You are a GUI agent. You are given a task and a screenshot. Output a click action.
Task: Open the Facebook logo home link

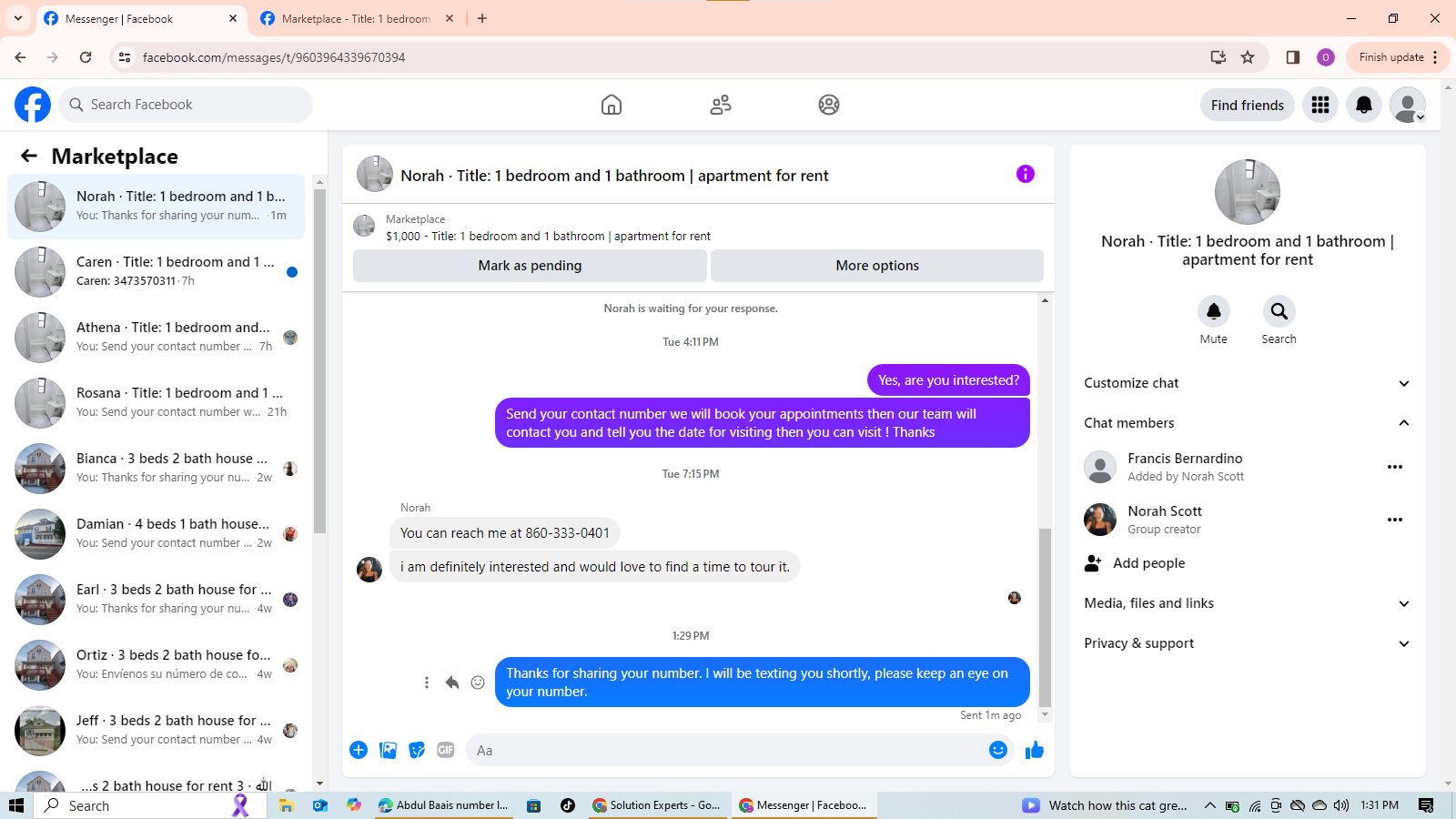point(33,105)
